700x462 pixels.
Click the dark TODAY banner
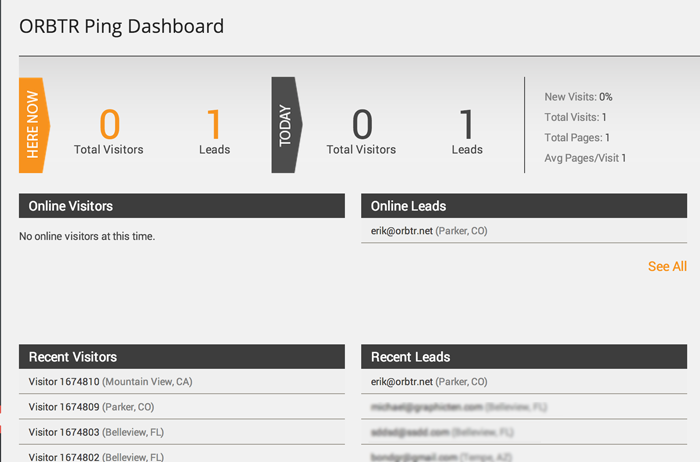click(287, 125)
